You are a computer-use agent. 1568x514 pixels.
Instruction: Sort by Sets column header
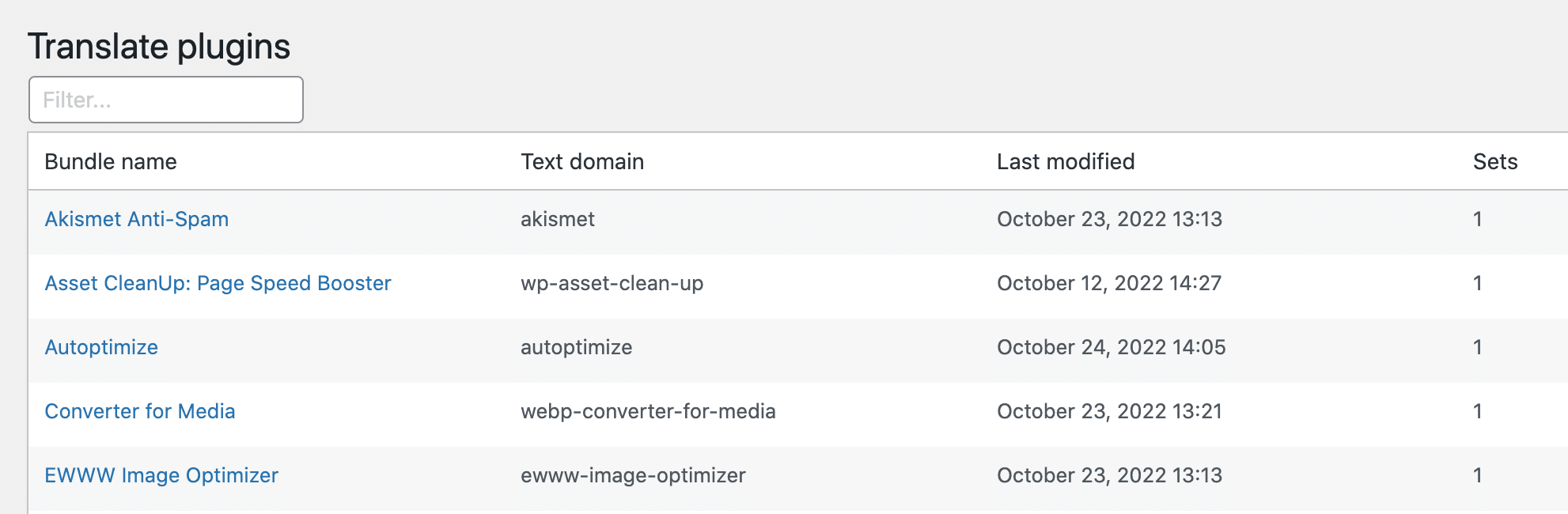point(1495,161)
